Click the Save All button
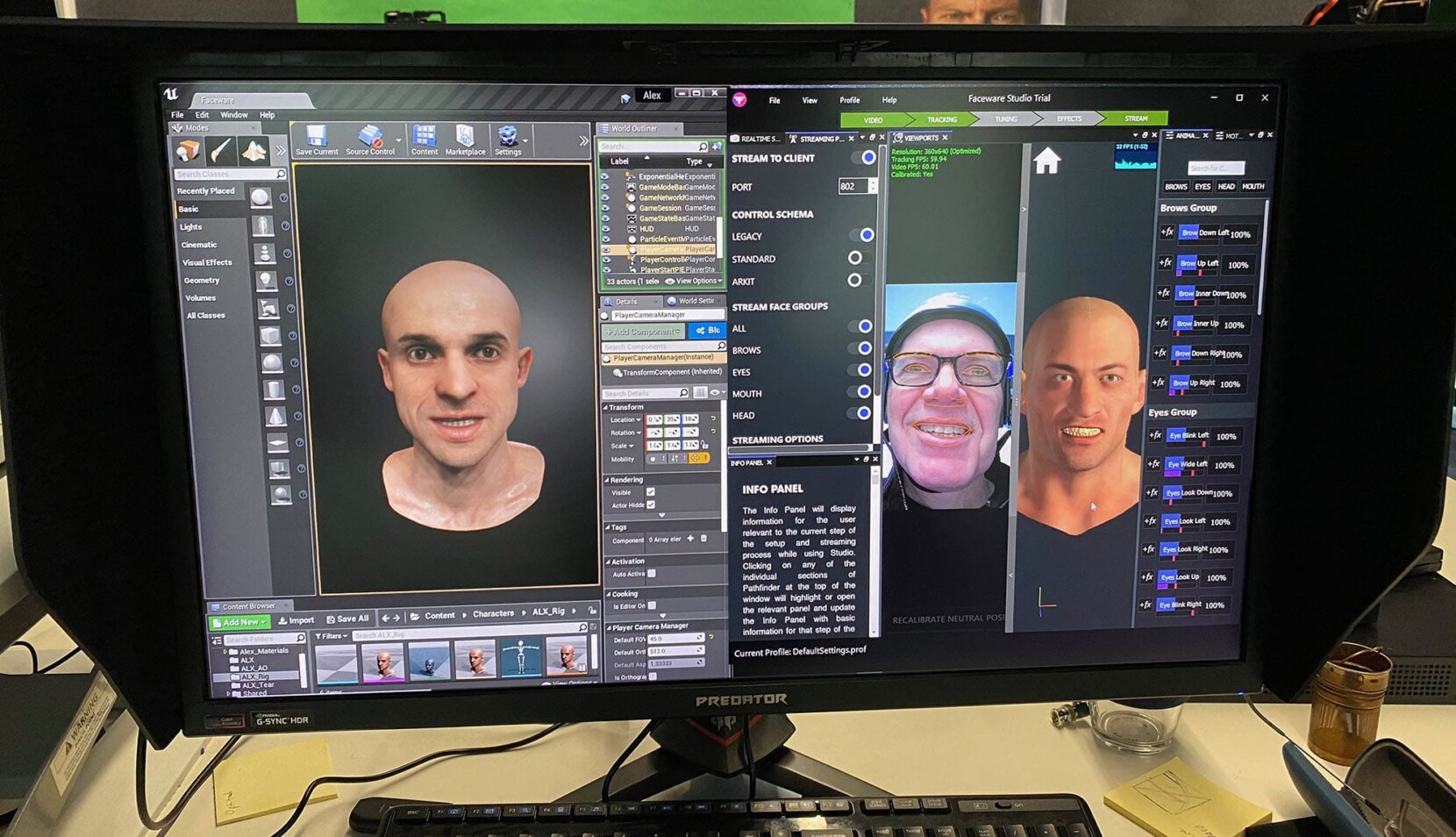Image resolution: width=1456 pixels, height=837 pixels. pos(347,618)
